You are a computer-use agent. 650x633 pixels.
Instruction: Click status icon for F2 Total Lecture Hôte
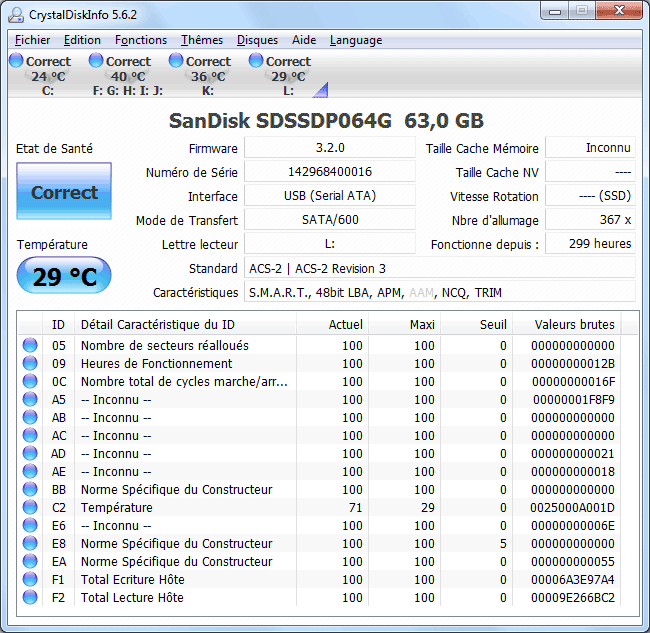[x=30, y=597]
